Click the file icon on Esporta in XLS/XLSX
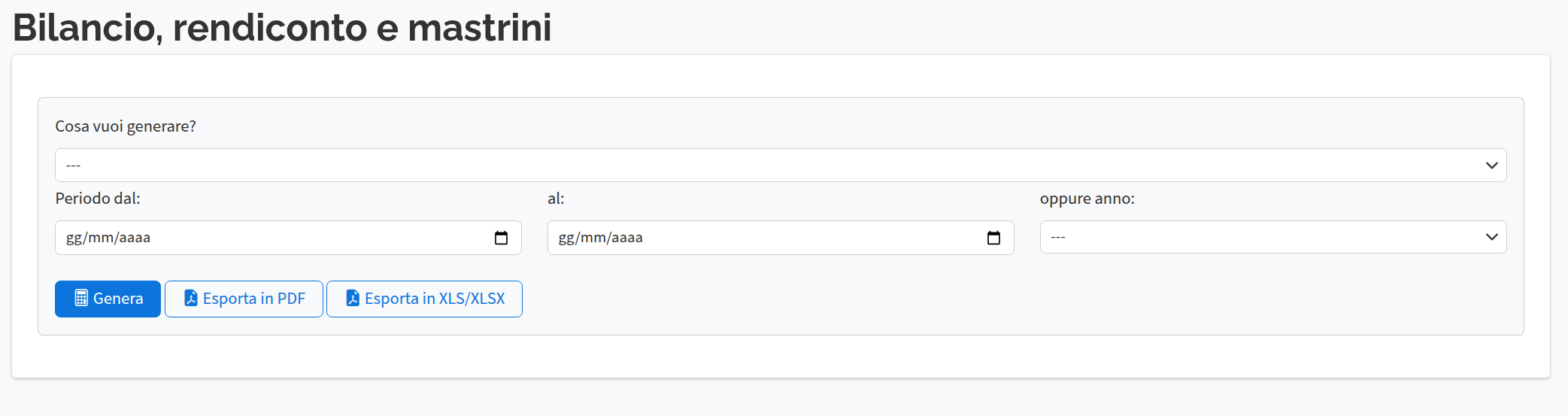1568x416 pixels. (352, 299)
